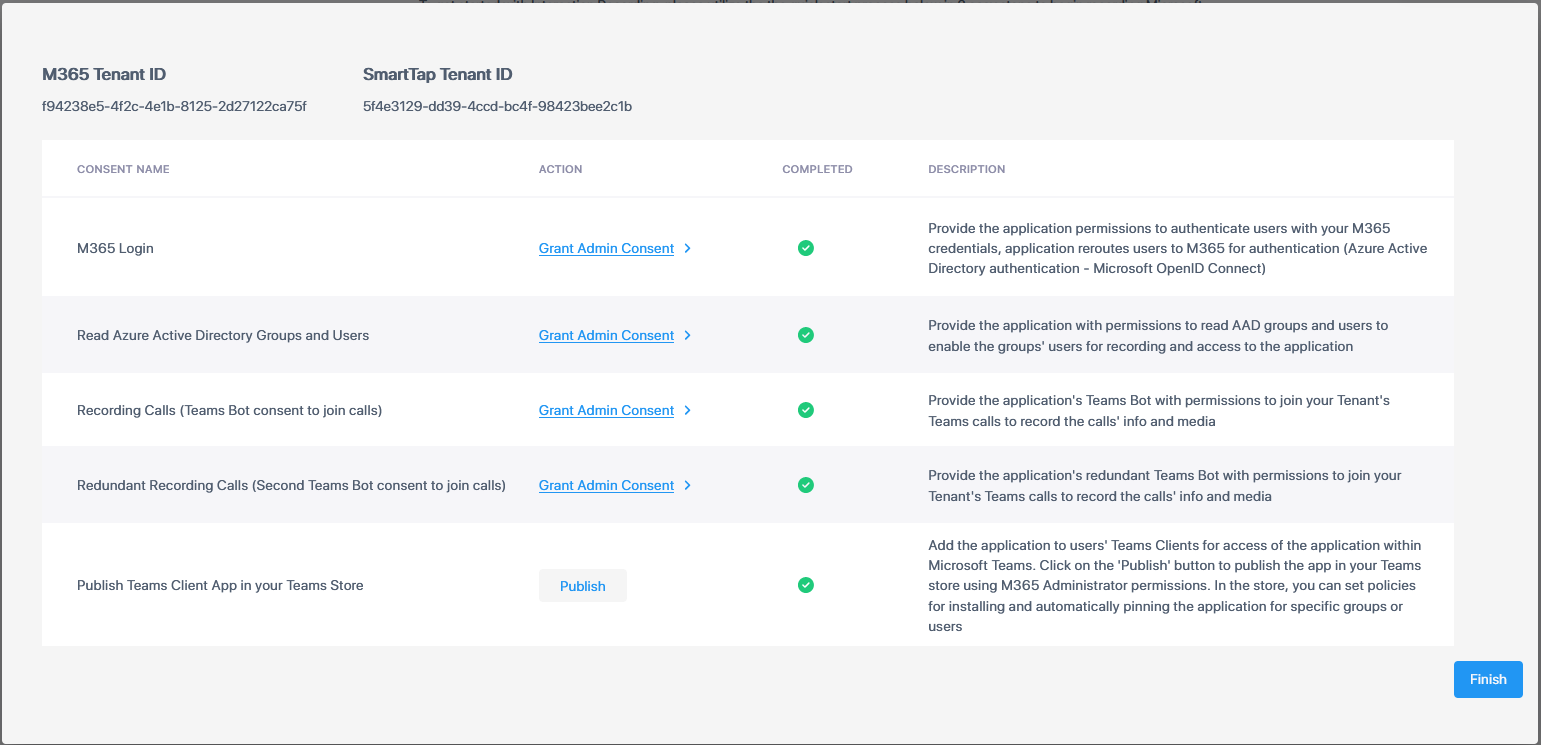This screenshot has width=1541, height=745.
Task: Click Redundant Recording Calls consent name
Action: [291, 485]
